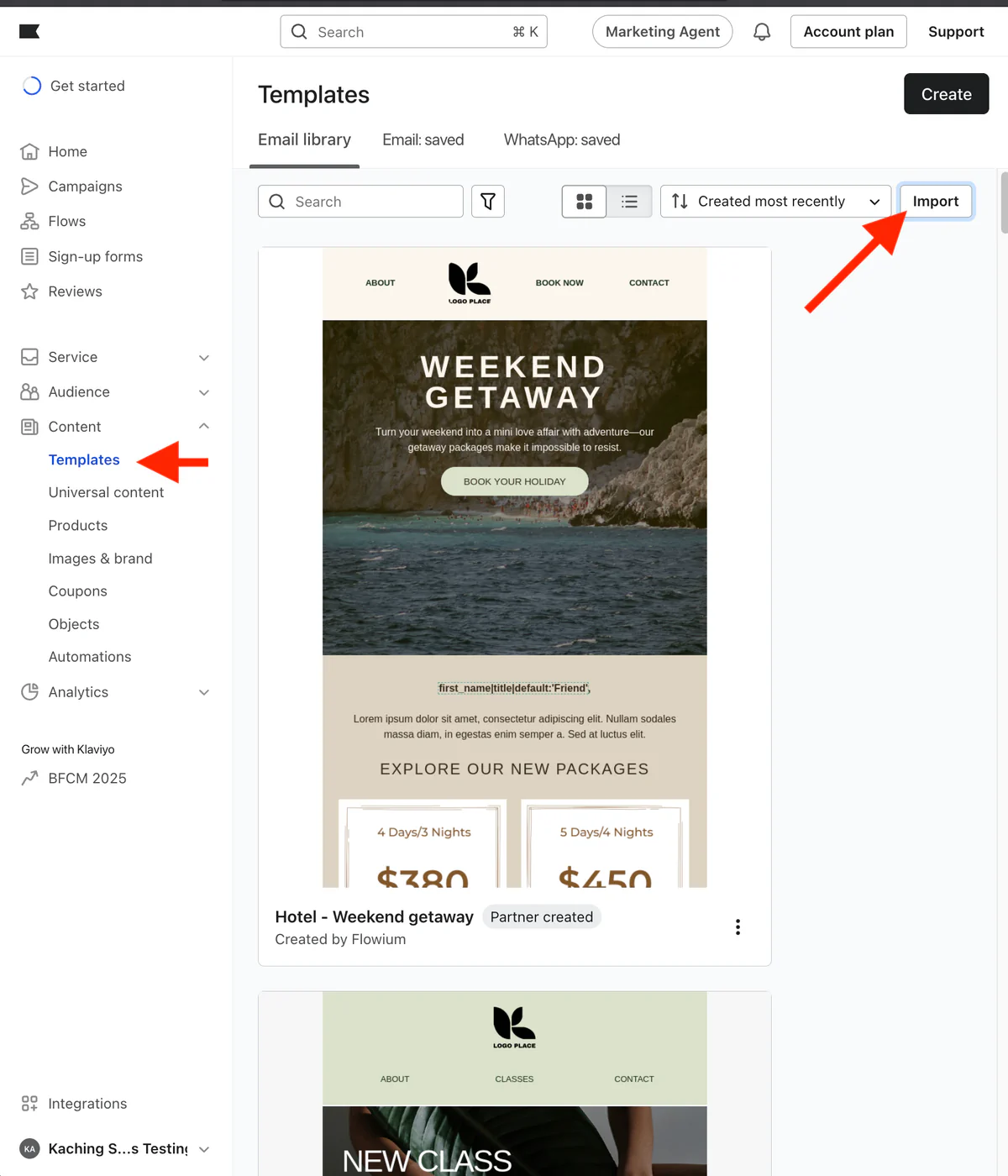The image size is (1008, 1176).
Task: Click the Sign-up forms icon
Action: [x=29, y=256]
